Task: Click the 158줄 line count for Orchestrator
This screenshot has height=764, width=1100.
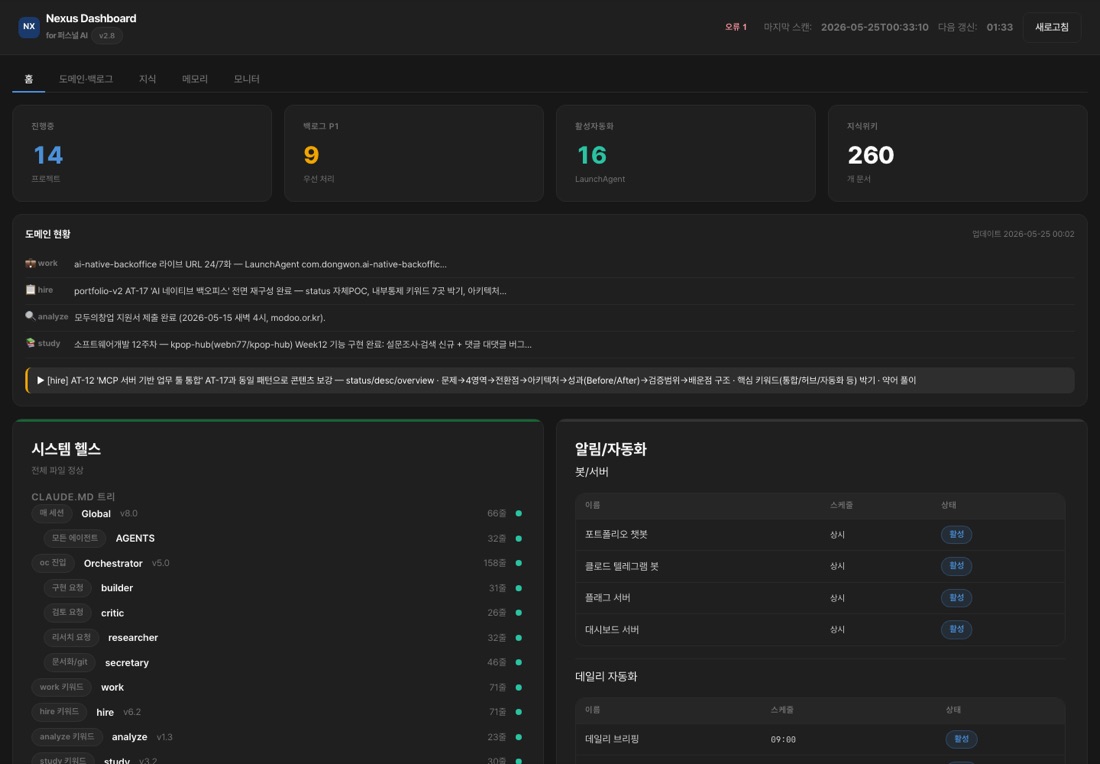Action: click(495, 563)
